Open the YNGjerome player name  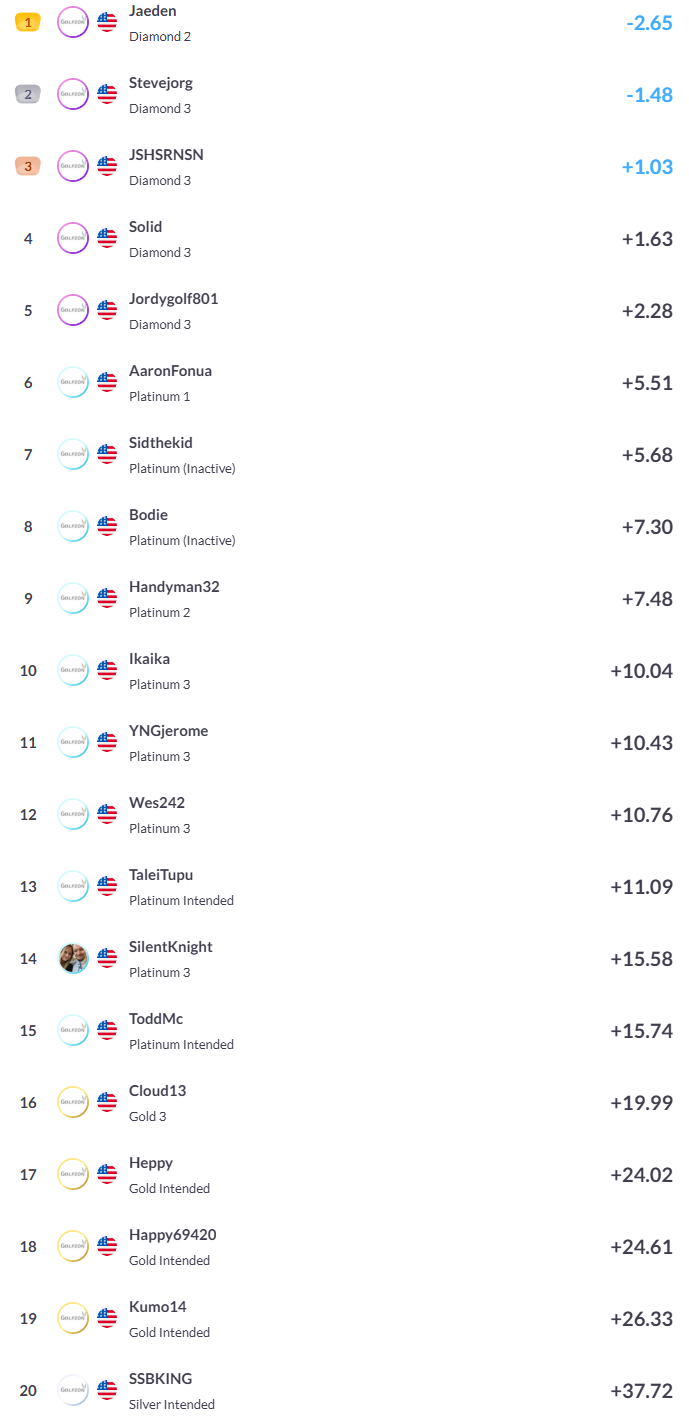click(168, 731)
